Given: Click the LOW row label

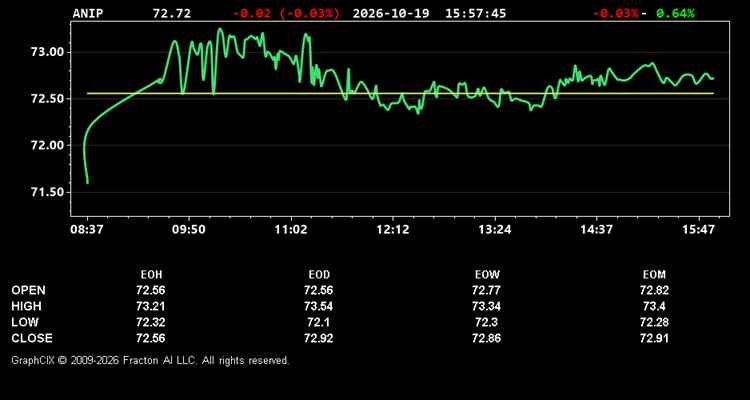Looking at the screenshot, I should click(x=25, y=322).
